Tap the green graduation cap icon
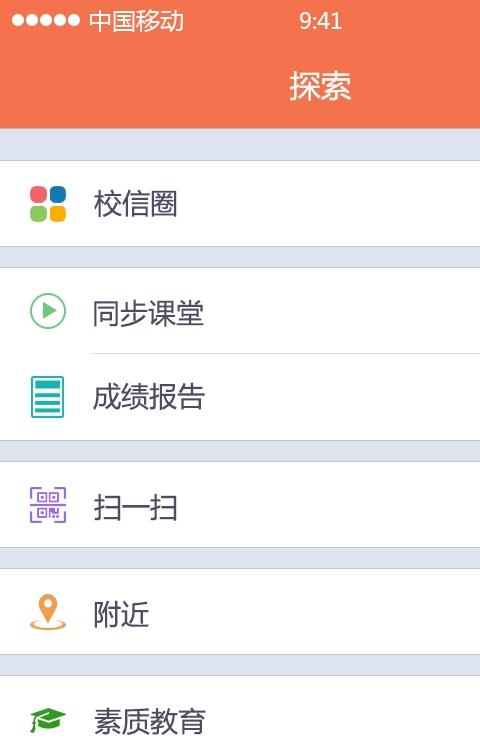The image size is (480, 745). [48, 720]
